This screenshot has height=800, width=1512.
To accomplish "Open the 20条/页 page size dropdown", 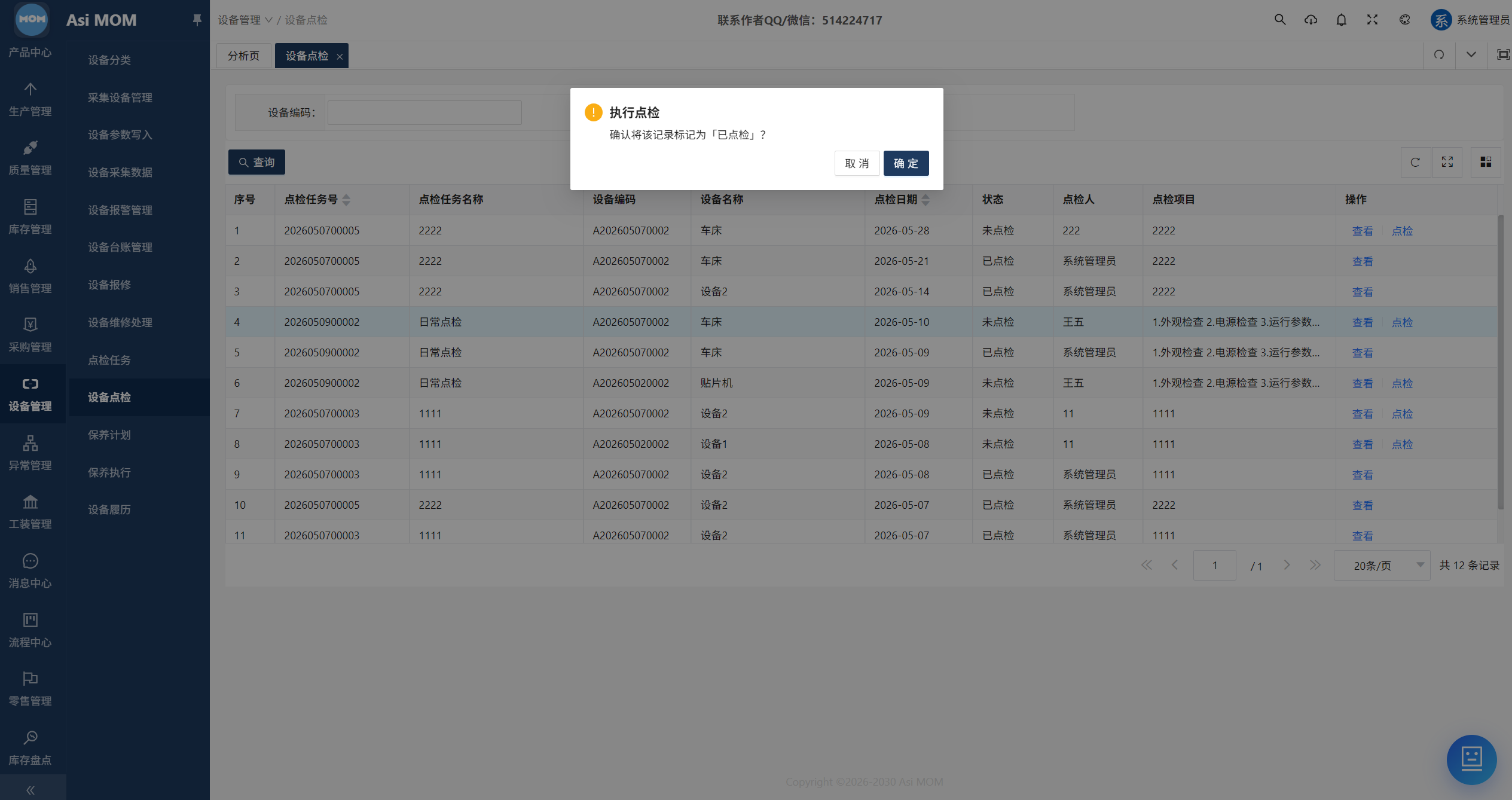I will point(1382,565).
